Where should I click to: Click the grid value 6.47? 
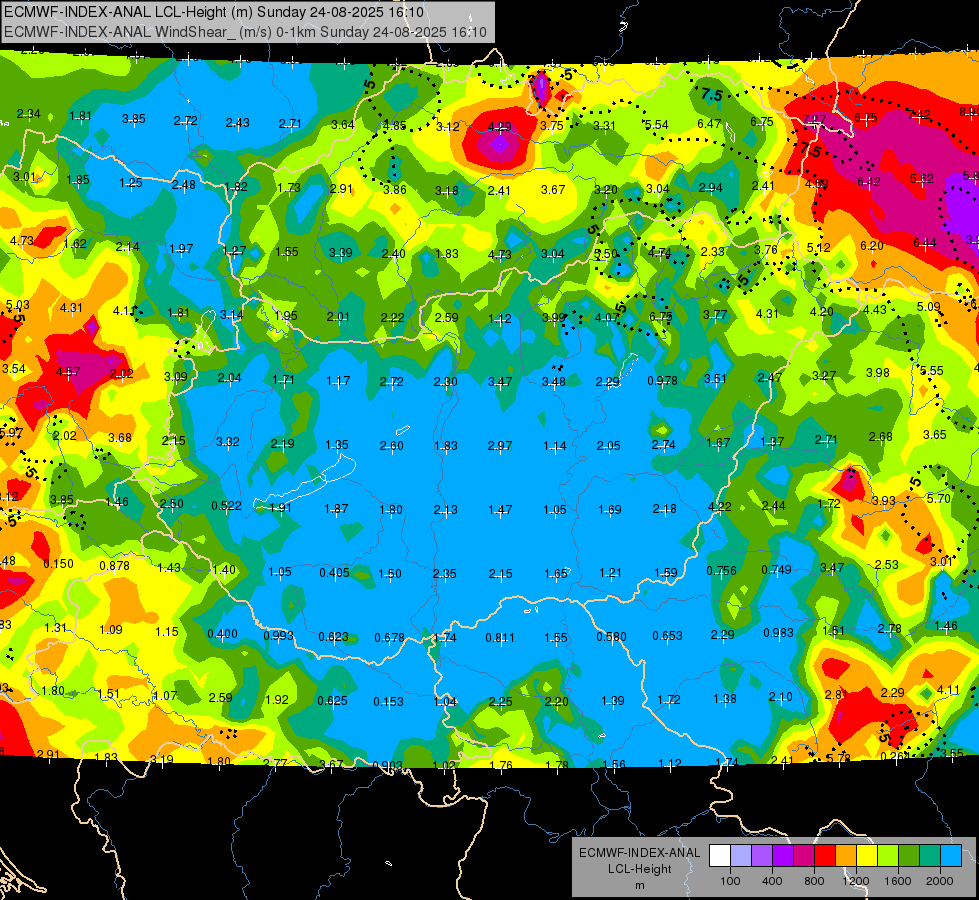tap(709, 124)
